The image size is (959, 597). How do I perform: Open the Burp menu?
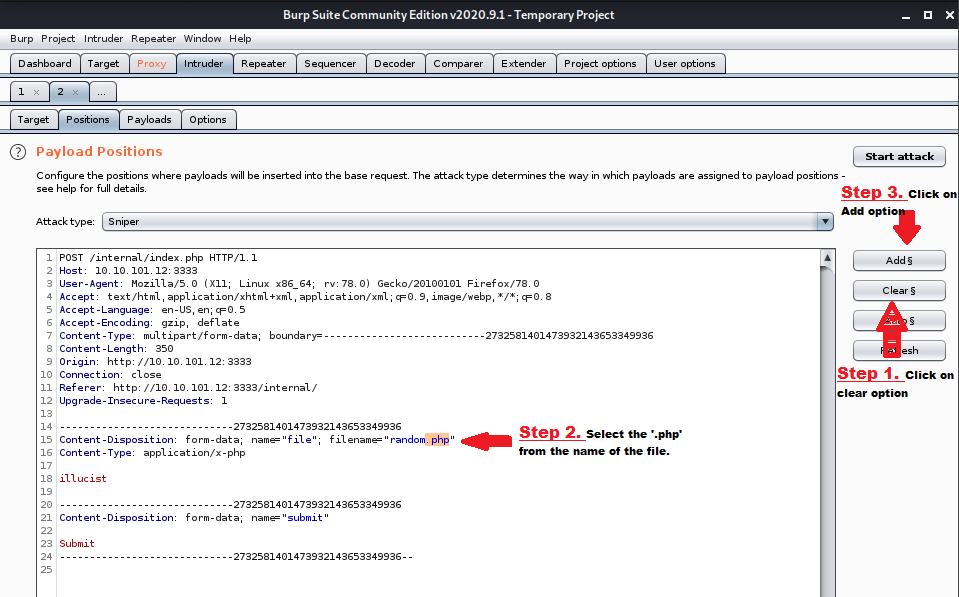21,39
